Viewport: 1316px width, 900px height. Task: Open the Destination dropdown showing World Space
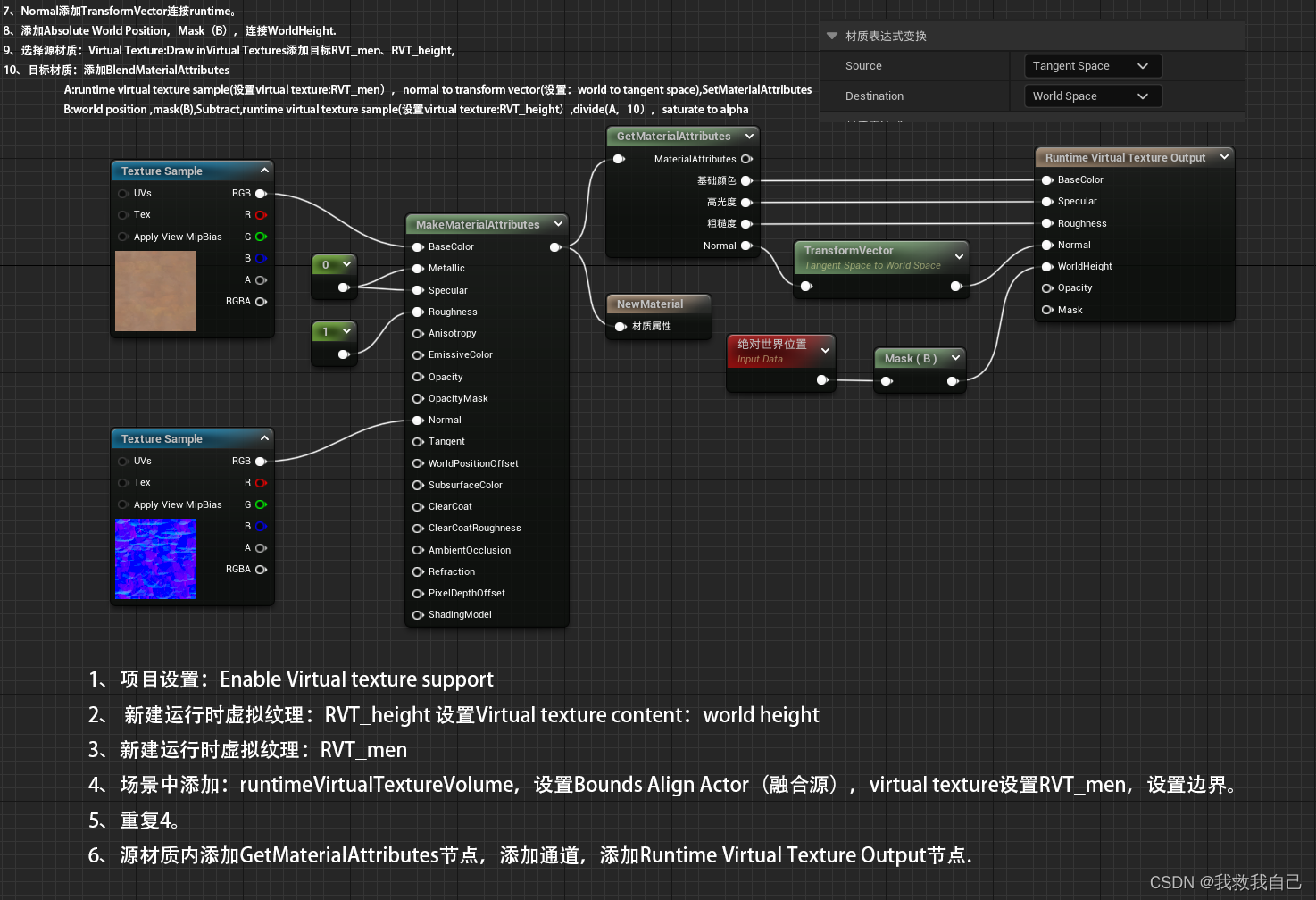1092,96
